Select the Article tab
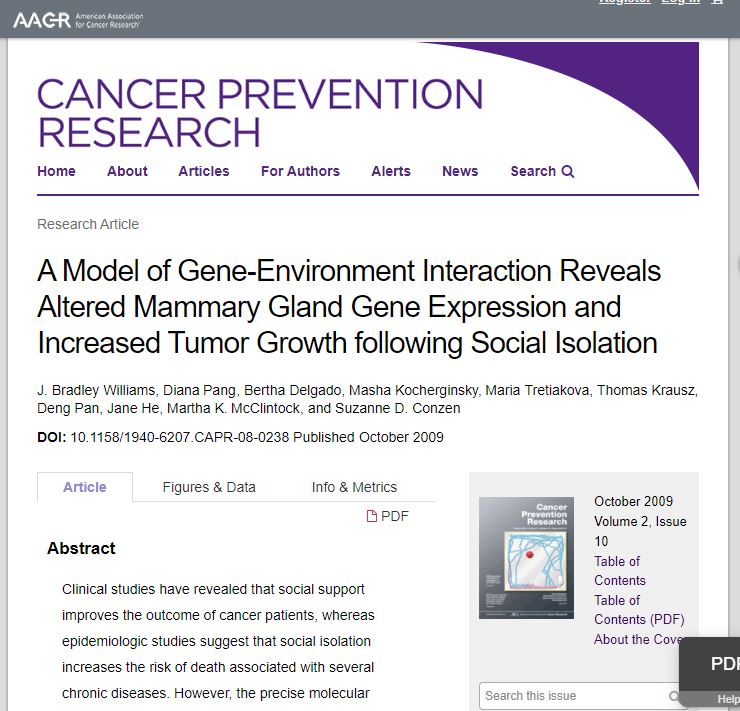This screenshot has height=711, width=740. pyautogui.click(x=85, y=487)
